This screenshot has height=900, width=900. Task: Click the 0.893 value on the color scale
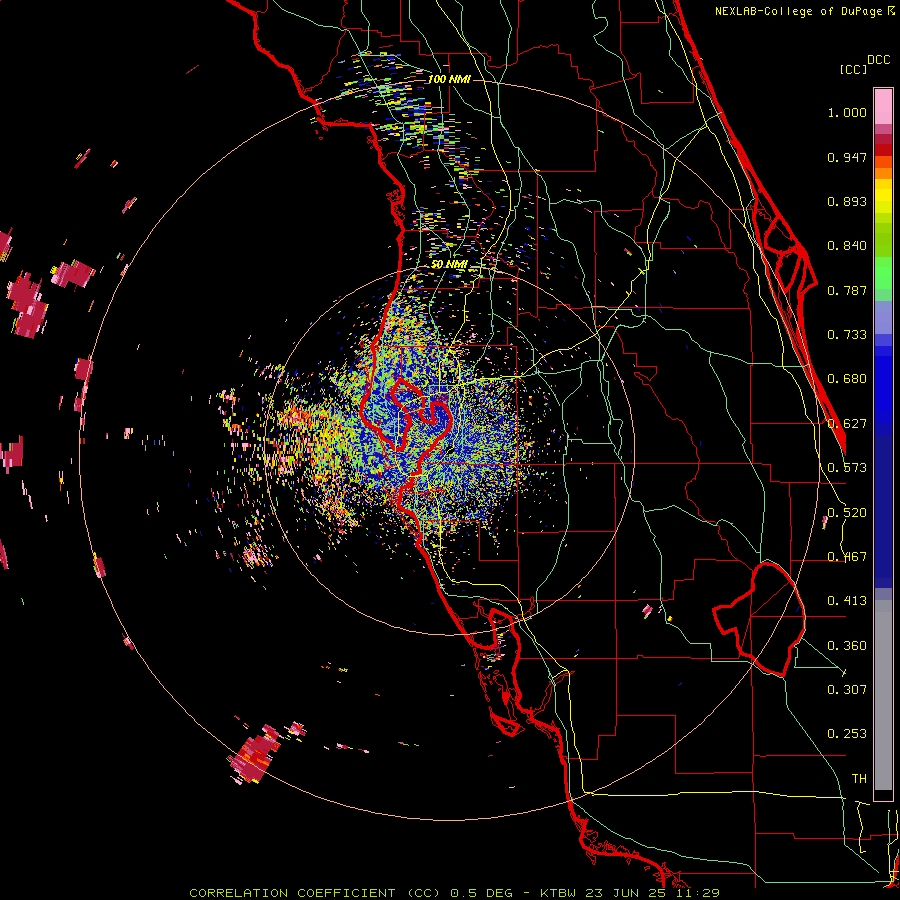(x=847, y=201)
